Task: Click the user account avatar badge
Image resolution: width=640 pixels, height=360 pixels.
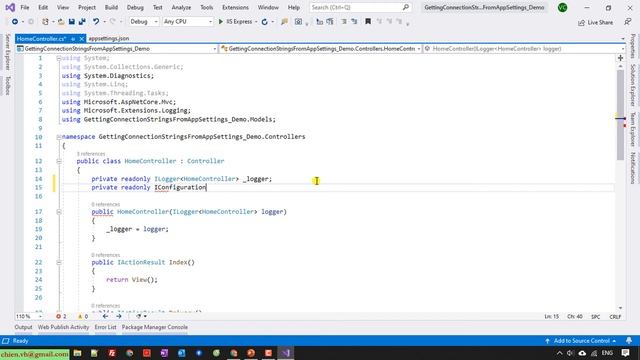Action: click(x=562, y=7)
